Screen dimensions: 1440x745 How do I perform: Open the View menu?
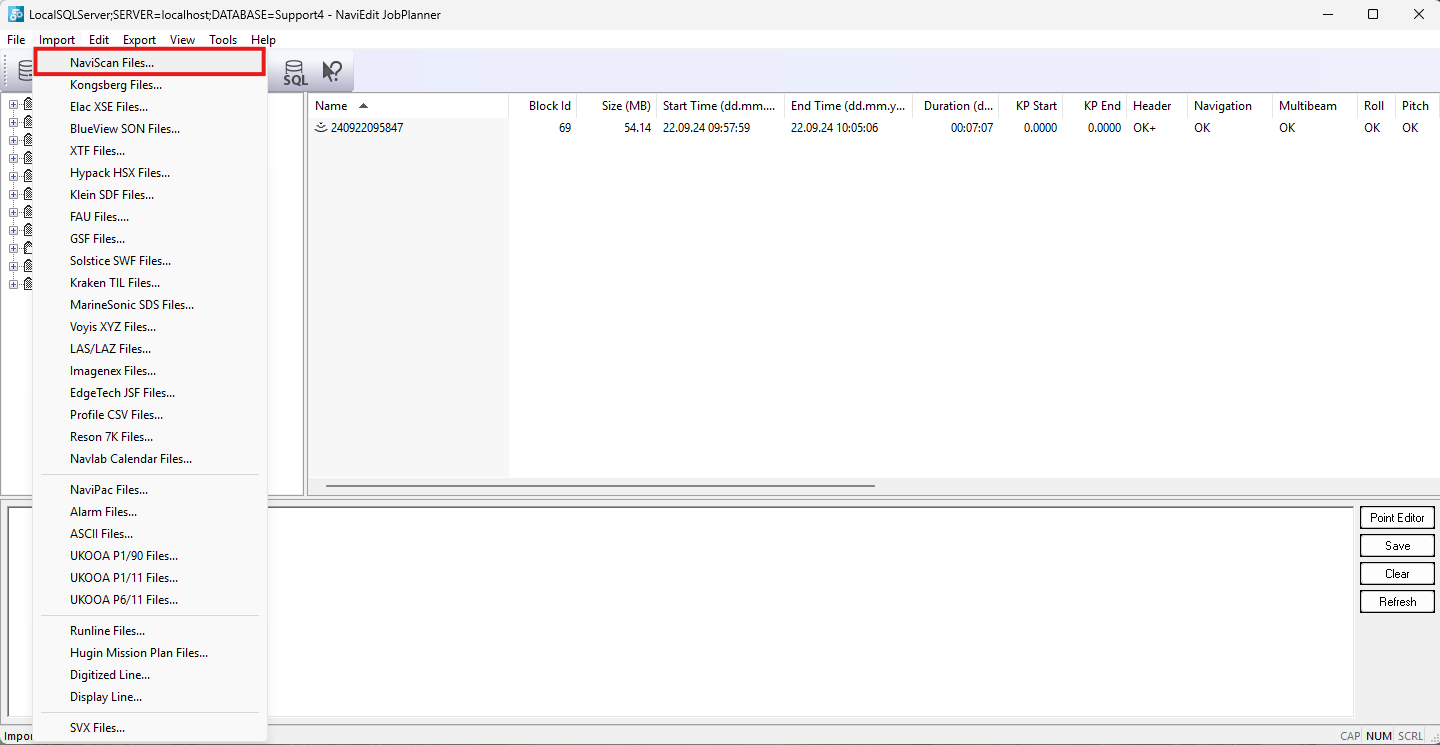[x=183, y=40]
